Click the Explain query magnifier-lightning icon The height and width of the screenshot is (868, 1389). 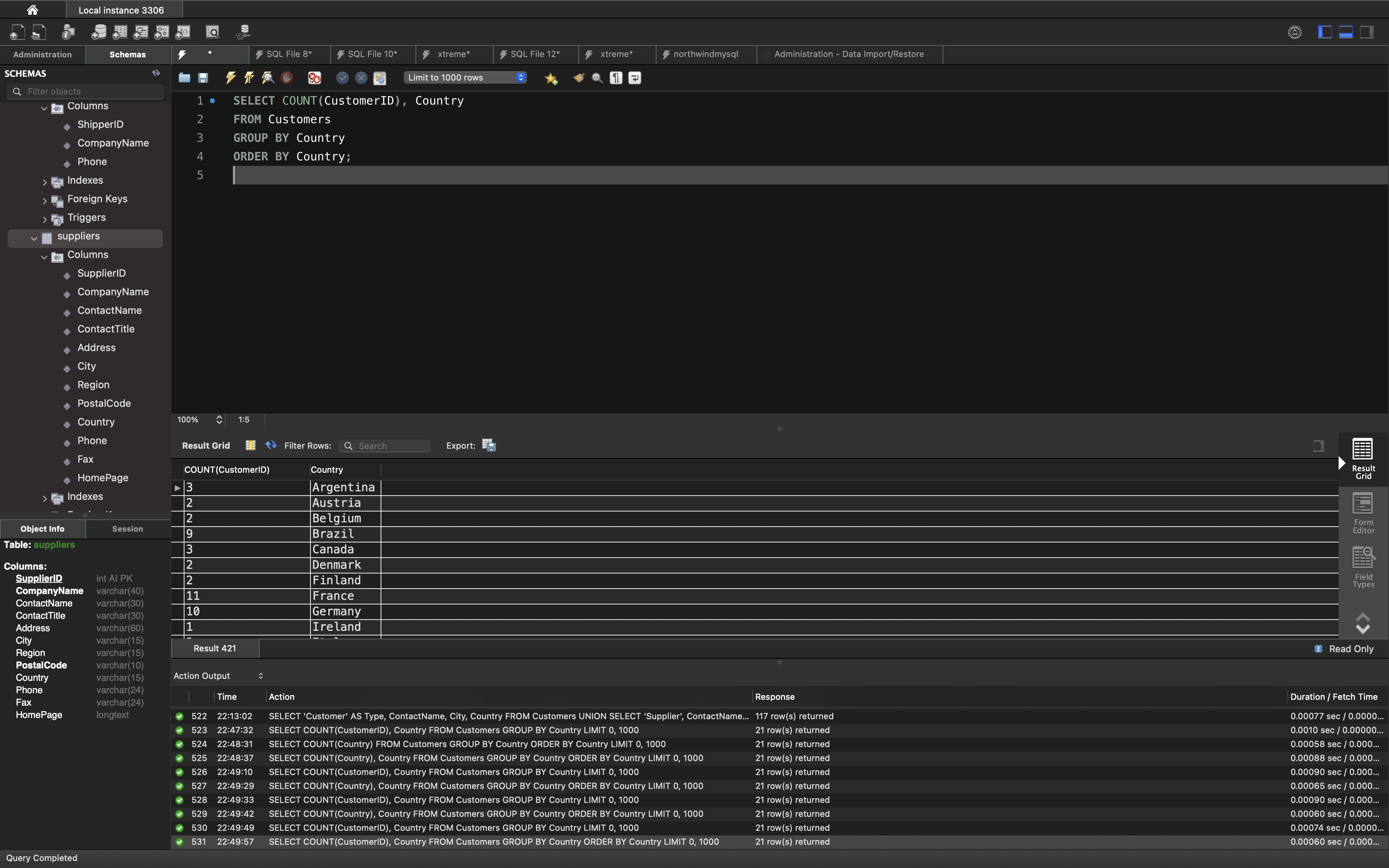tap(268, 77)
